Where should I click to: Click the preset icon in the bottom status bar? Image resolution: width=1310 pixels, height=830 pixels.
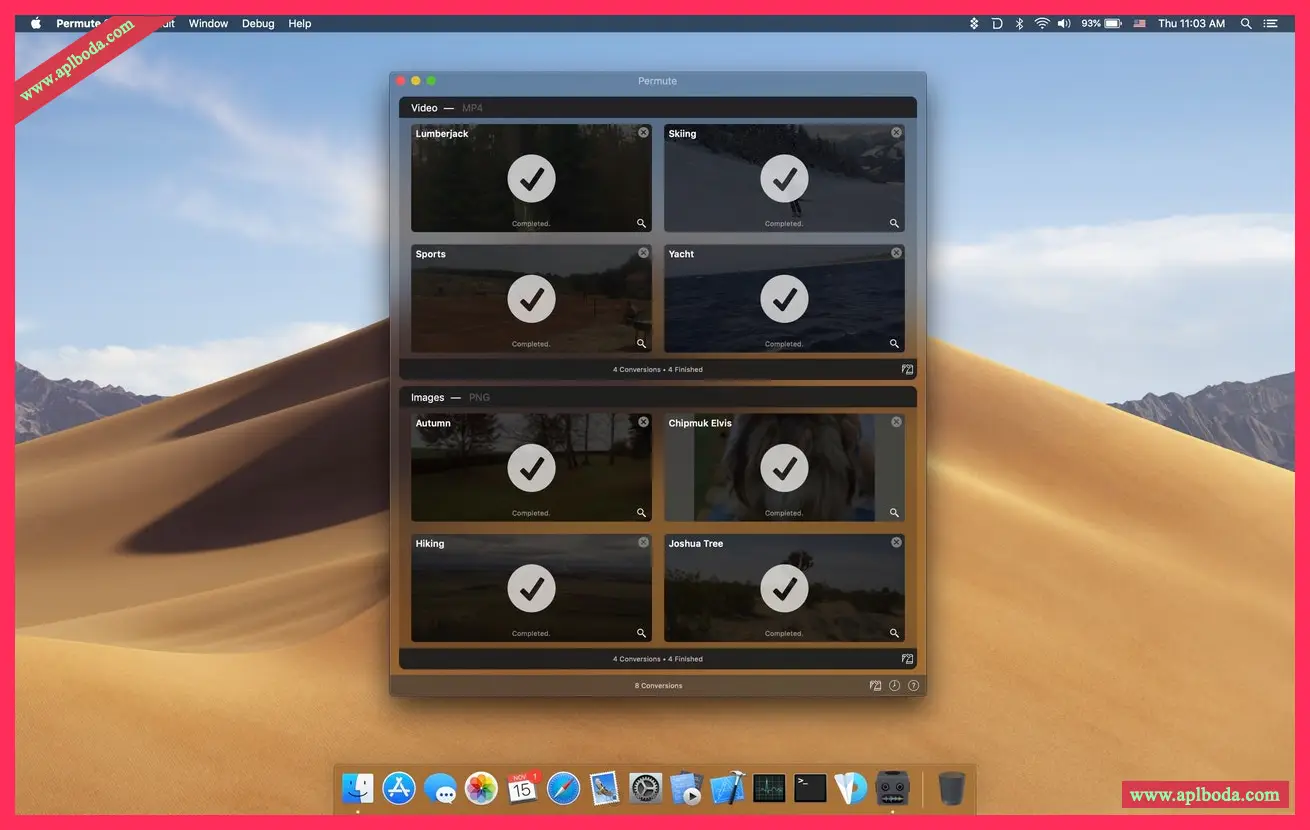[873, 685]
